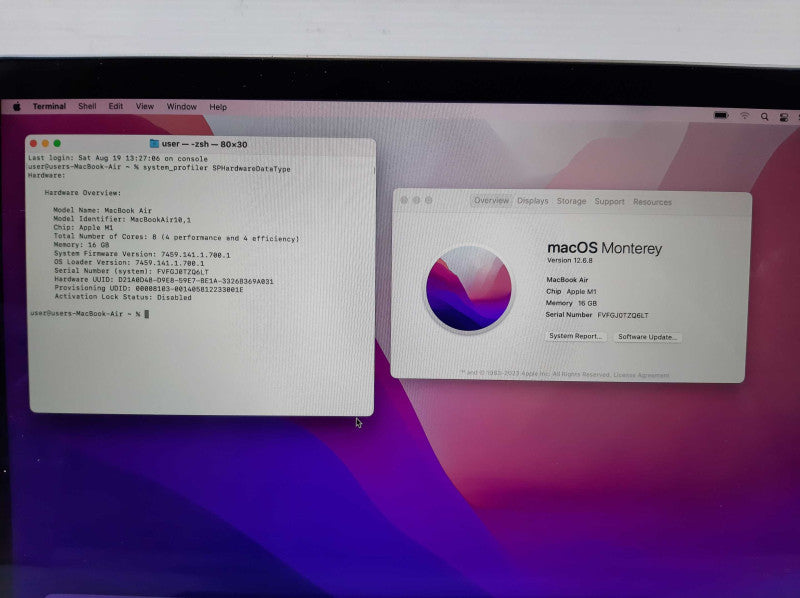Screen dimensions: 800x598
Task: Open the Window menu
Action: 182,107
